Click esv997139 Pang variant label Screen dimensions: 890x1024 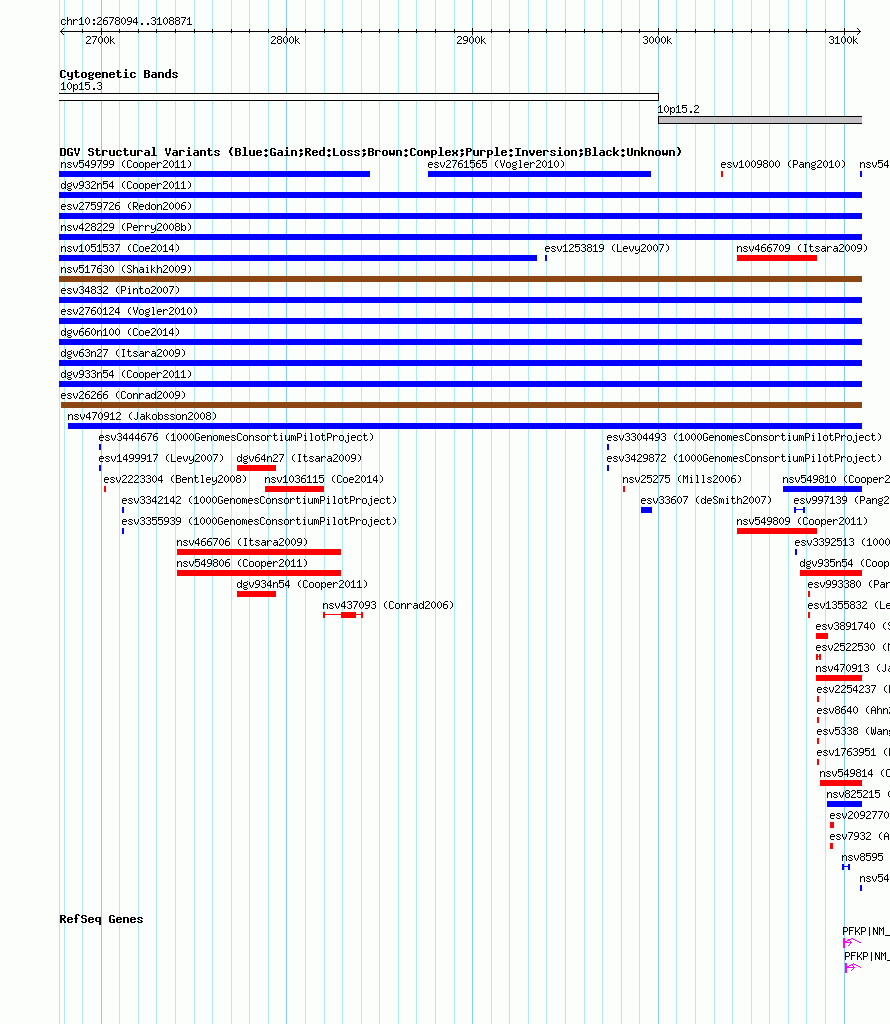(842, 500)
